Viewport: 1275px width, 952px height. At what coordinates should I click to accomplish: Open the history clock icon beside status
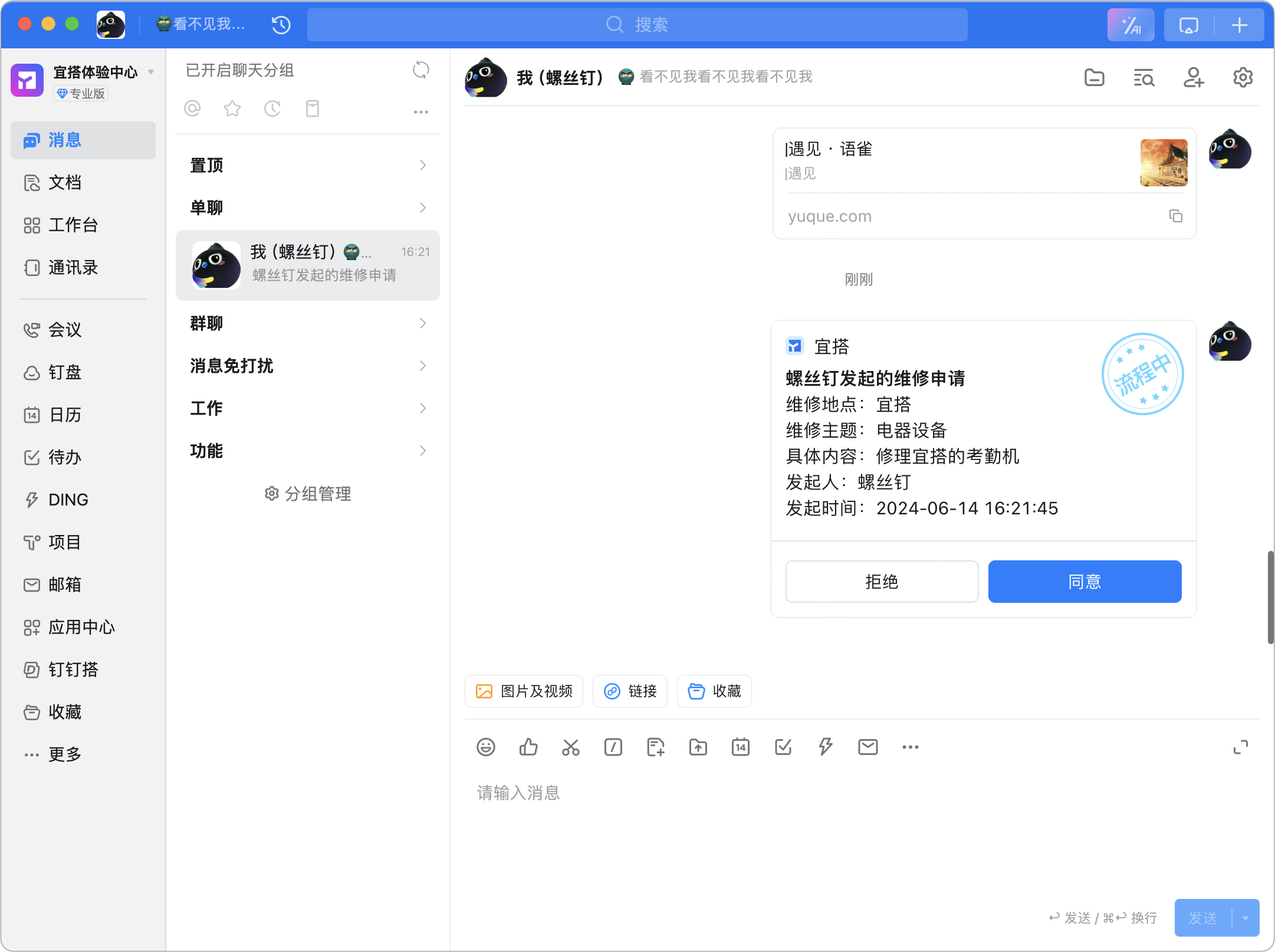[281, 25]
